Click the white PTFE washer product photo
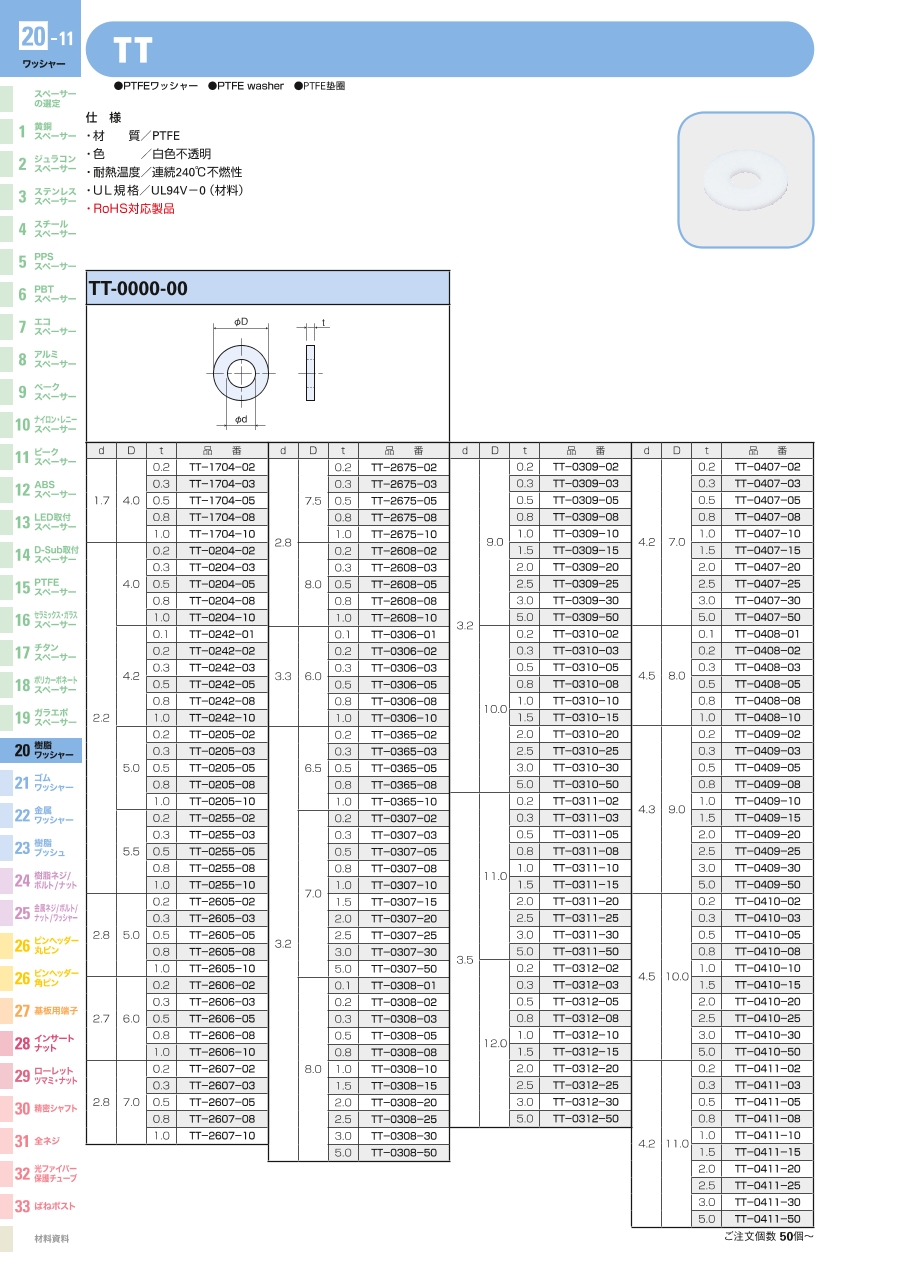Screen dimensions: 900x1272 tap(745, 180)
